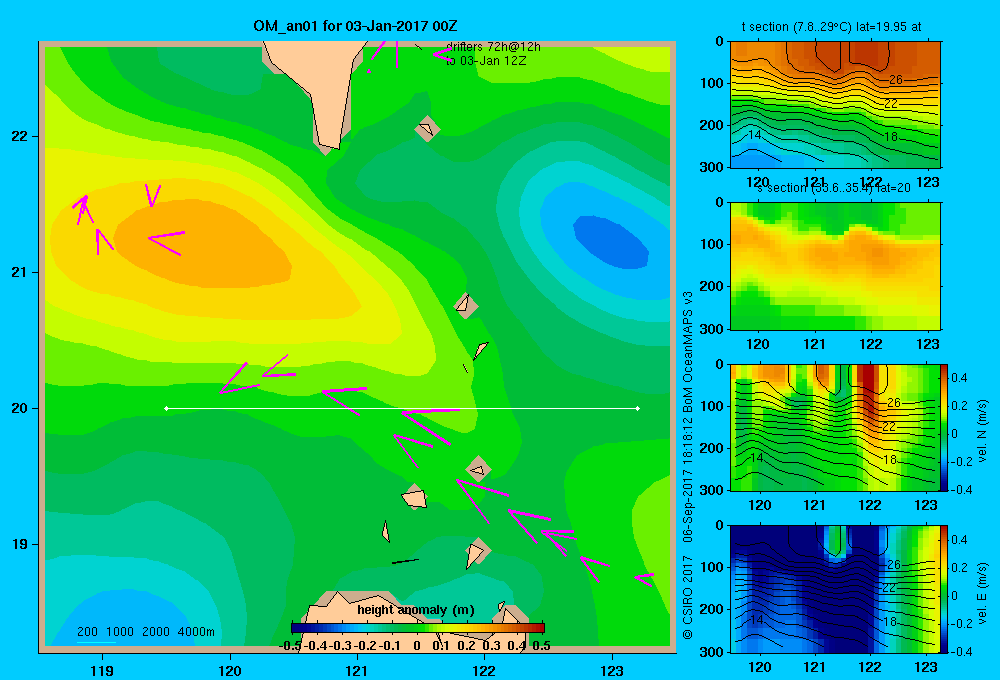
Task: Click the vel. N color scale bar
Action: (944, 427)
